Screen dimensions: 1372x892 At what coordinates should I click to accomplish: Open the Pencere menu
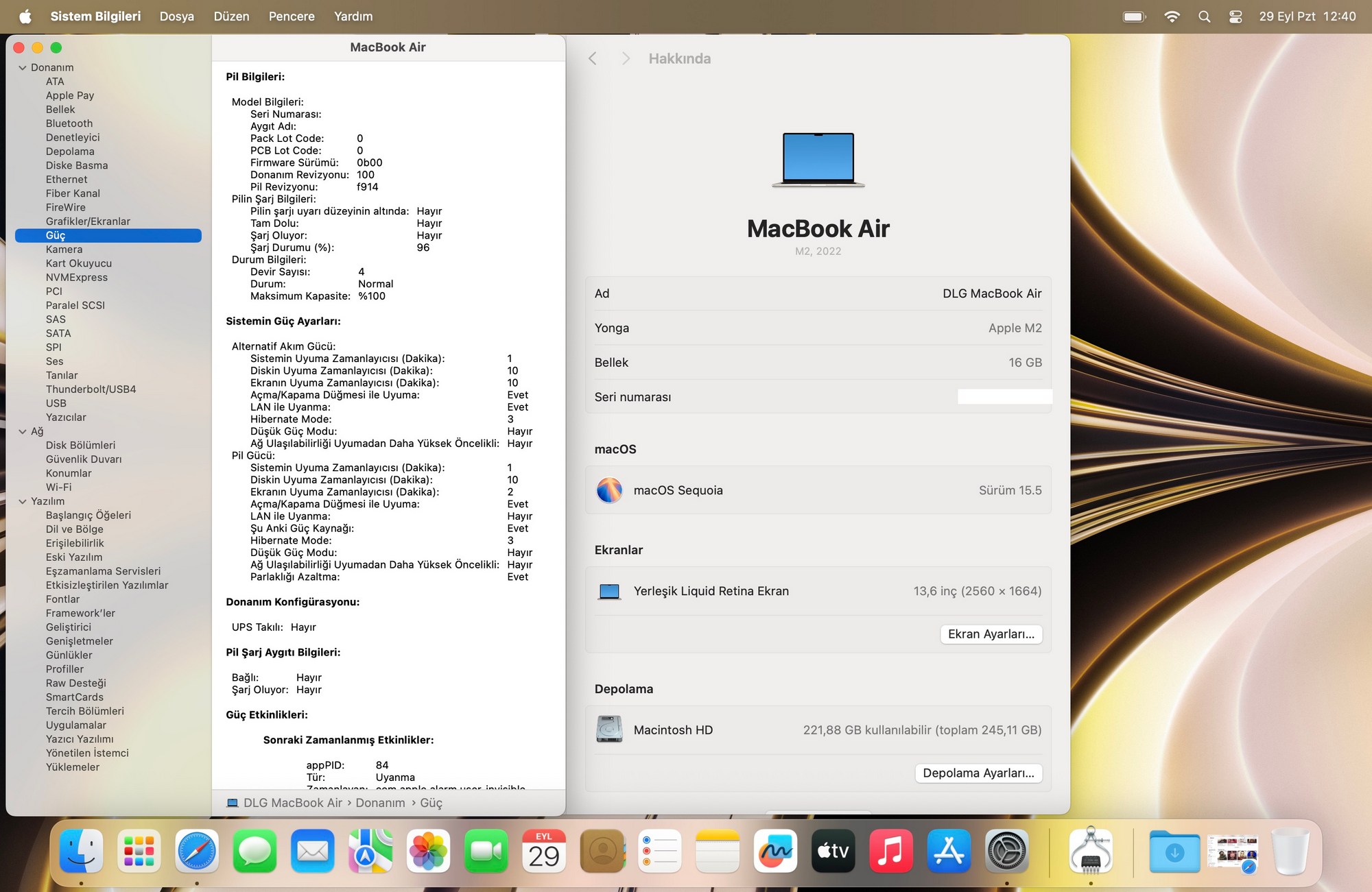[x=292, y=16]
